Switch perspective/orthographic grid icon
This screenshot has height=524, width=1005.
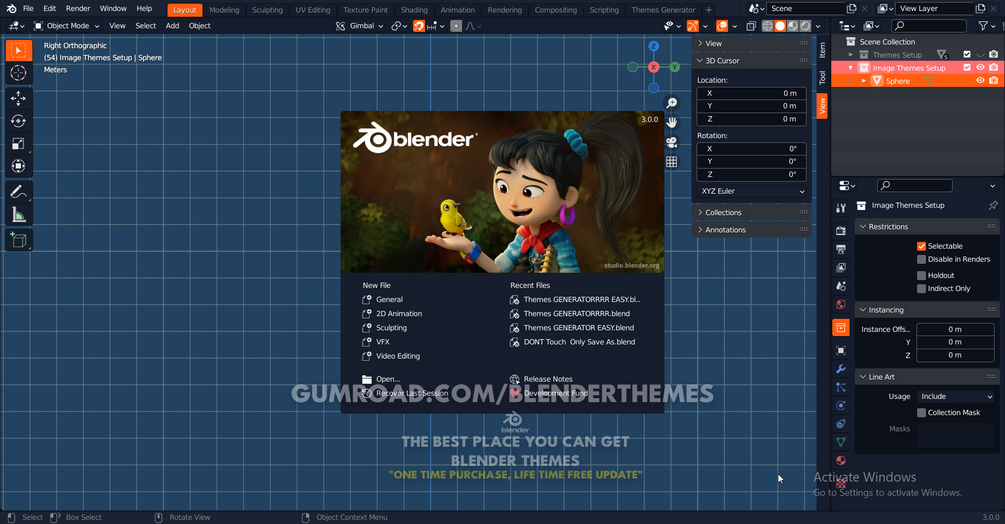tap(672, 162)
